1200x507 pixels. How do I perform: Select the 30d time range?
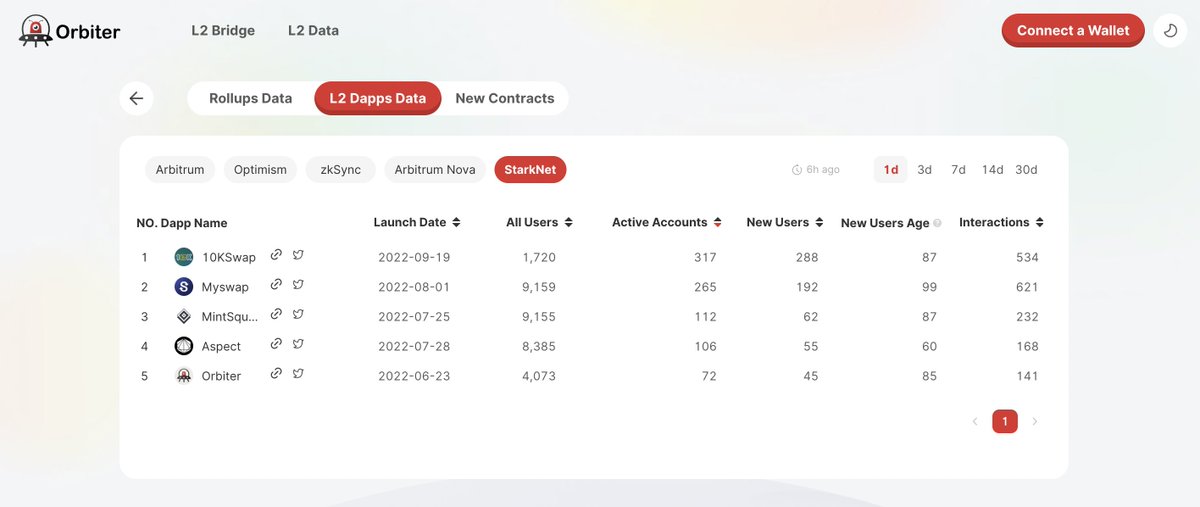1026,170
